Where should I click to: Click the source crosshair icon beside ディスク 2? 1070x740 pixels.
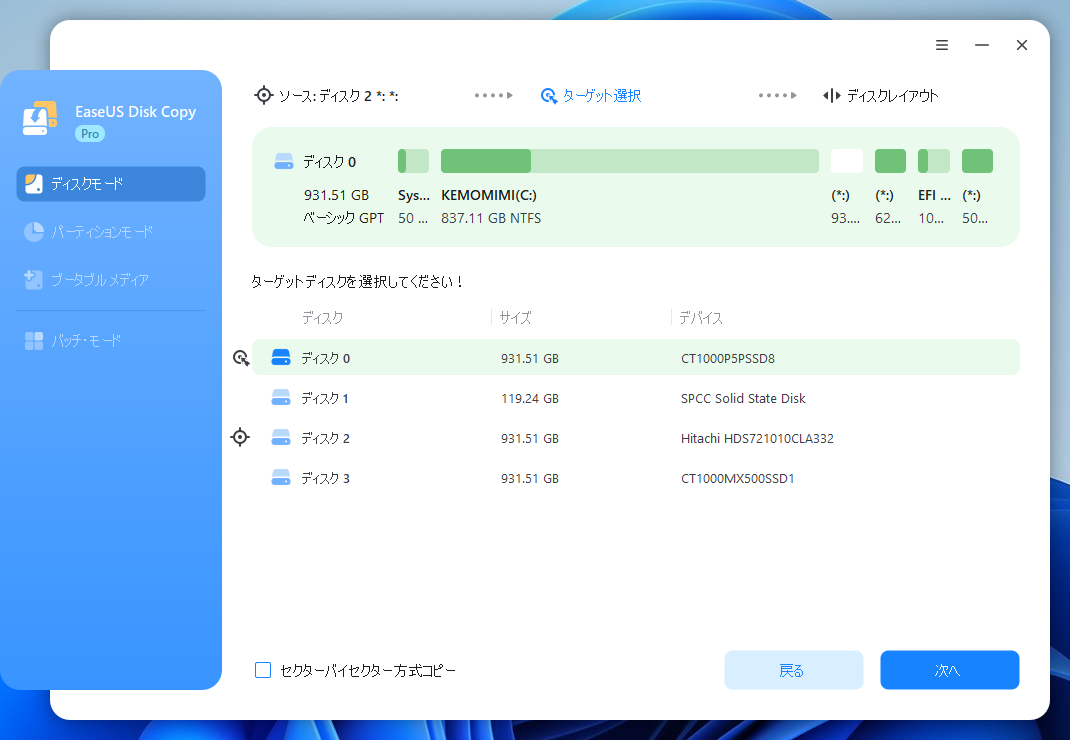pos(240,437)
